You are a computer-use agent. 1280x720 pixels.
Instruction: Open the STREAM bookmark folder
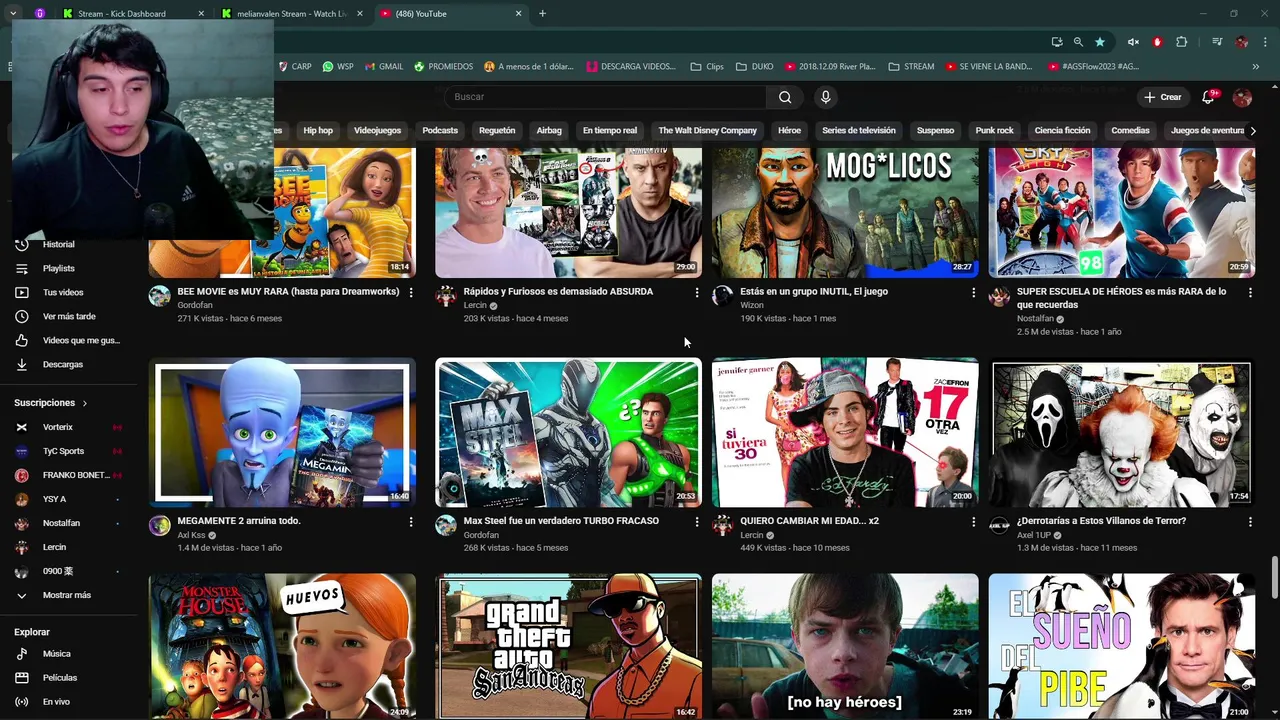[911, 67]
